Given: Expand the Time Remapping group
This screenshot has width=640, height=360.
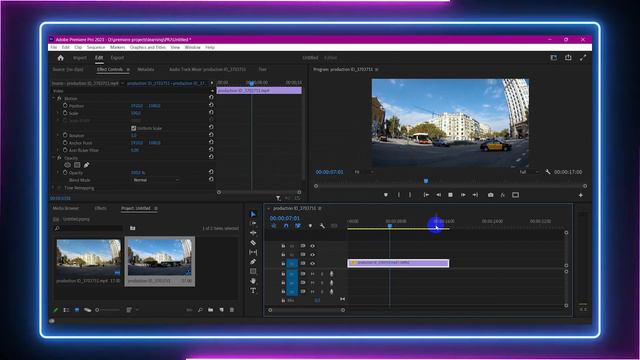Looking at the screenshot, I should tap(53, 188).
